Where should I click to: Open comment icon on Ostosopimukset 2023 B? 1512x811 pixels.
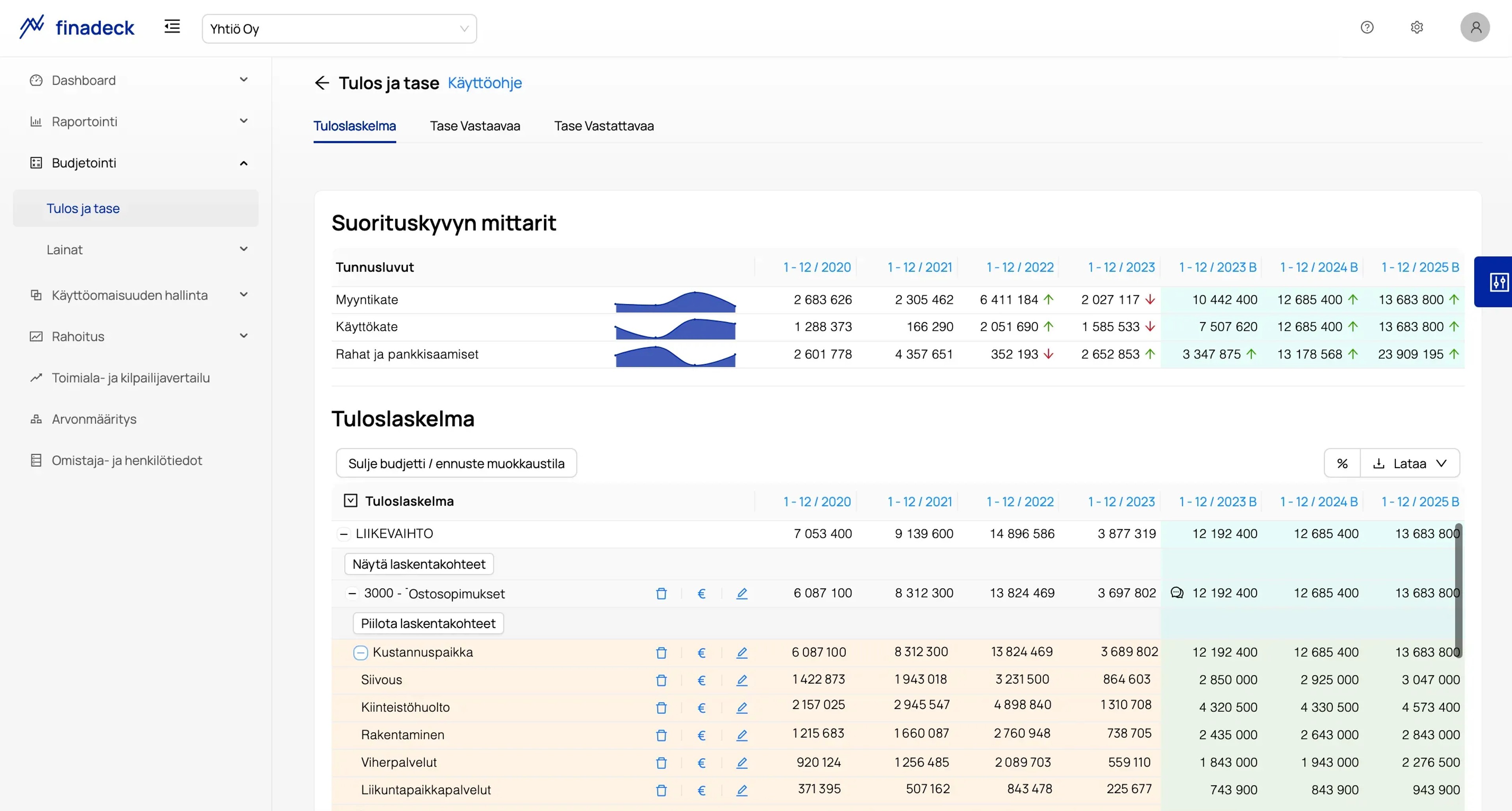tap(1177, 593)
